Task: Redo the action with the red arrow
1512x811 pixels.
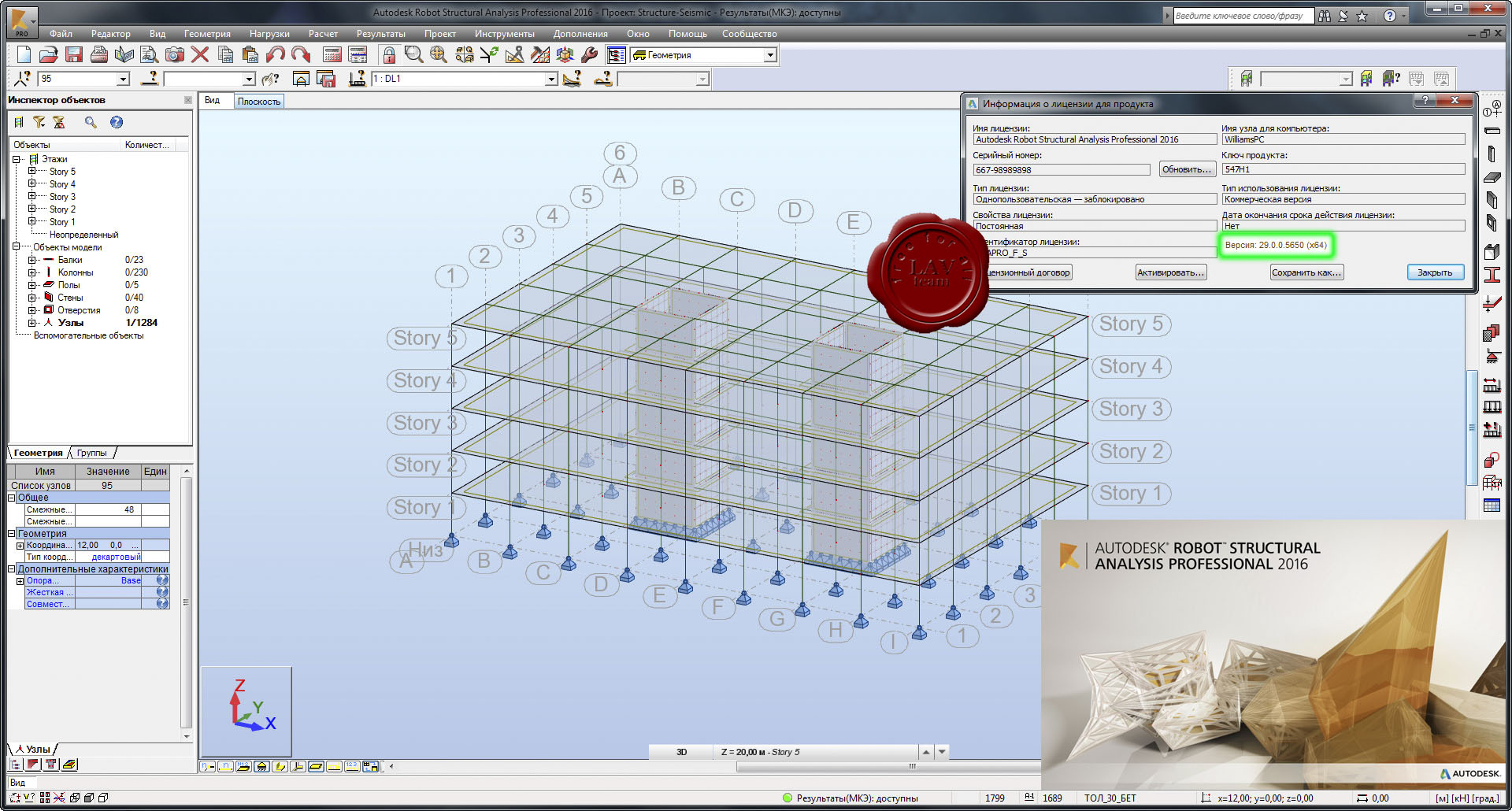Action: [301, 54]
